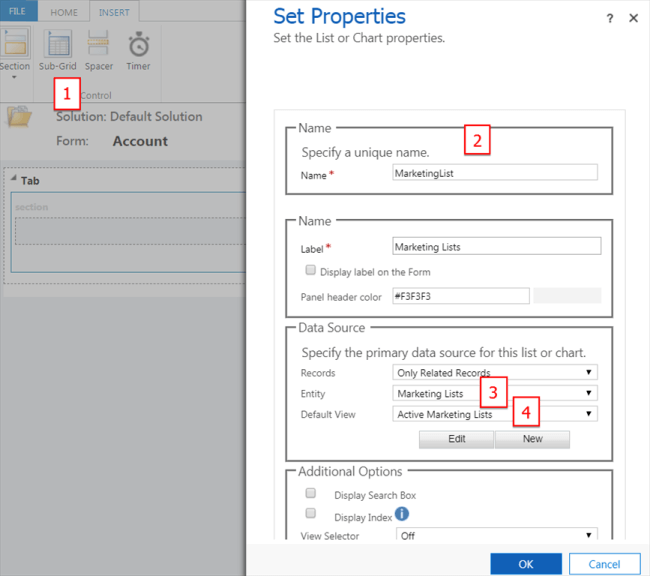Insert a Sub-Grid control
Image resolution: width=650 pixels, height=576 pixels.
point(58,50)
